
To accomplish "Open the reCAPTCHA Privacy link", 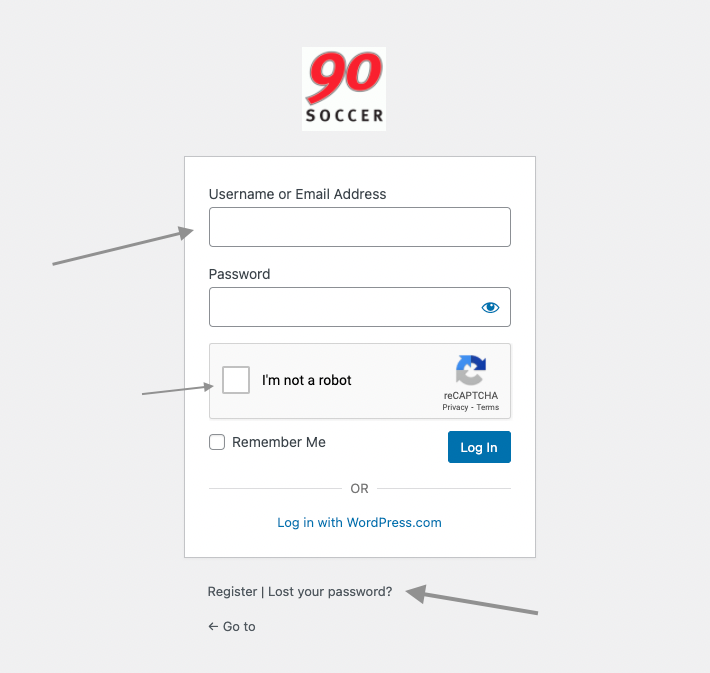I will [x=455, y=407].
